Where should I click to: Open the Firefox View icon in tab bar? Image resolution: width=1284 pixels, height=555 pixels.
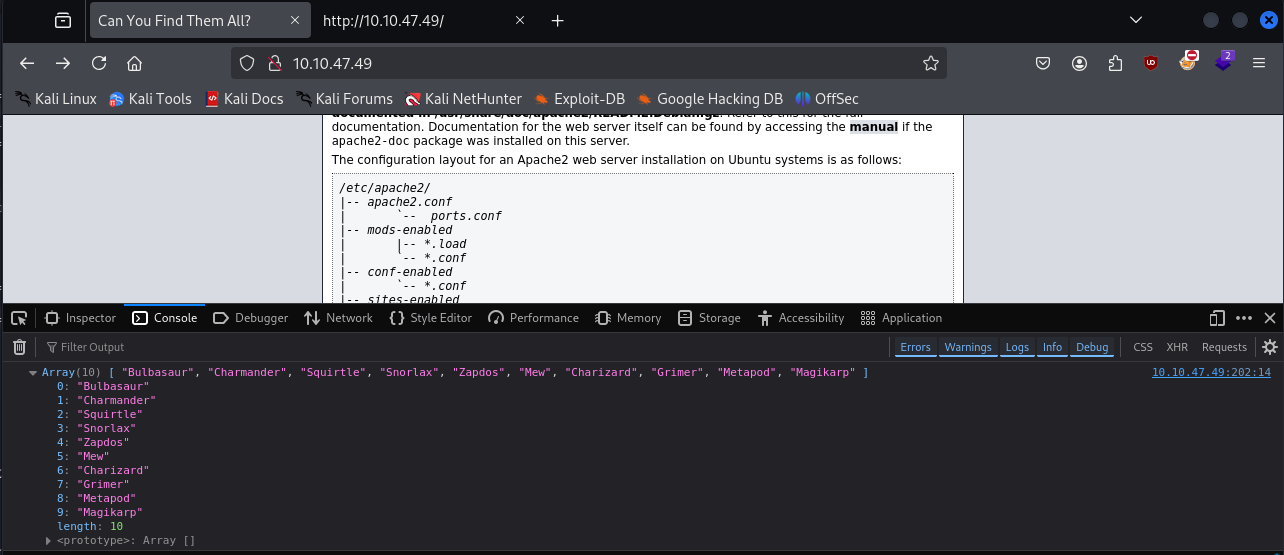click(63, 20)
